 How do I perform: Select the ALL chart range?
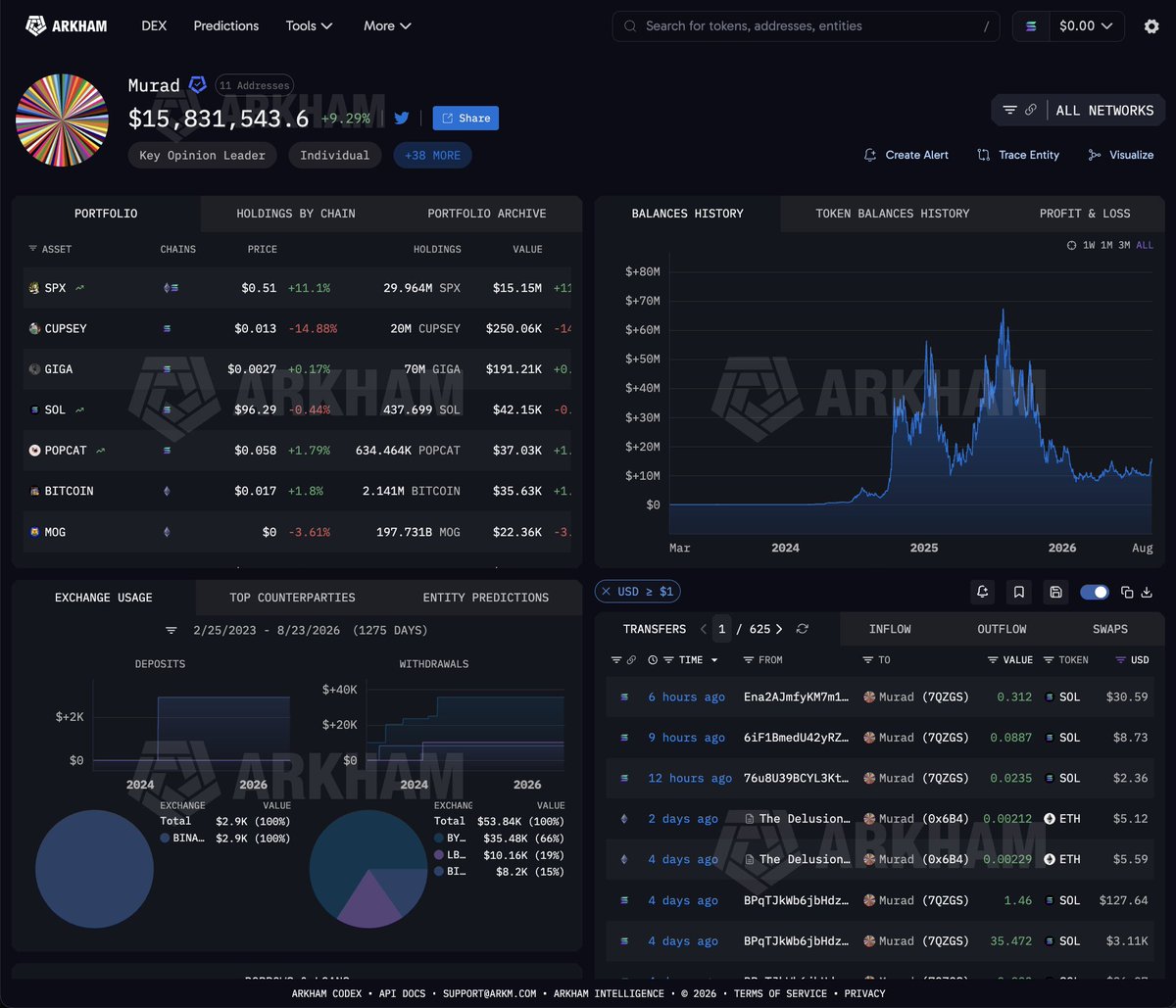tap(1145, 245)
